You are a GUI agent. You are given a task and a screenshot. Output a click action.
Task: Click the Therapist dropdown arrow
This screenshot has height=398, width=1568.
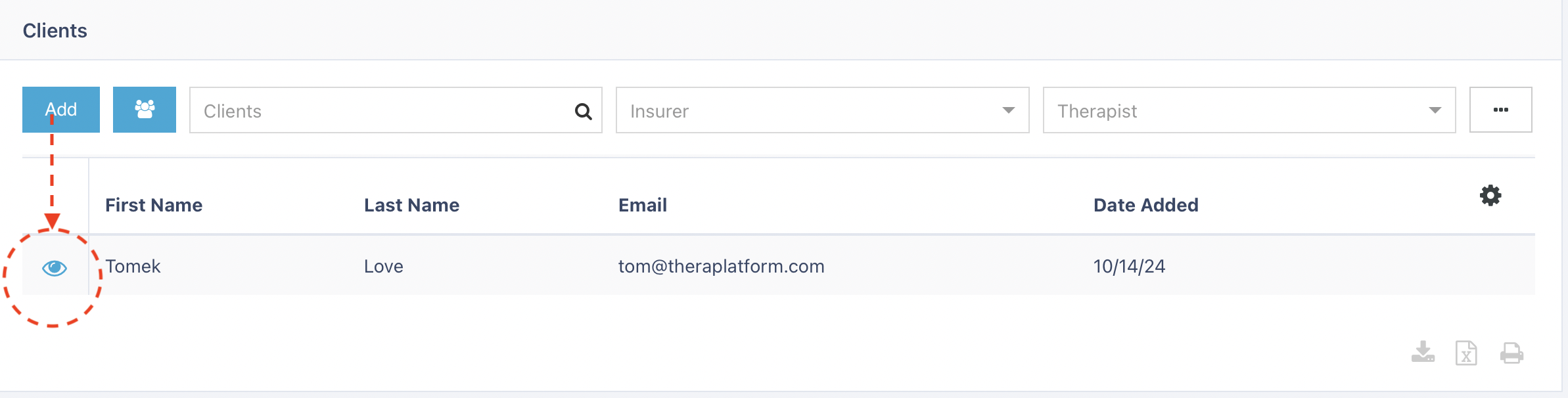coord(1435,110)
